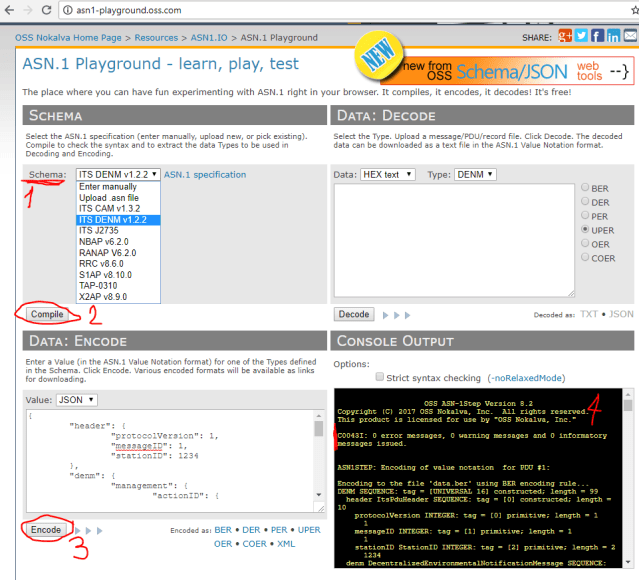Screen dimensions: 639x580
Task: Reload the page in browser
Action: pos(45,10)
